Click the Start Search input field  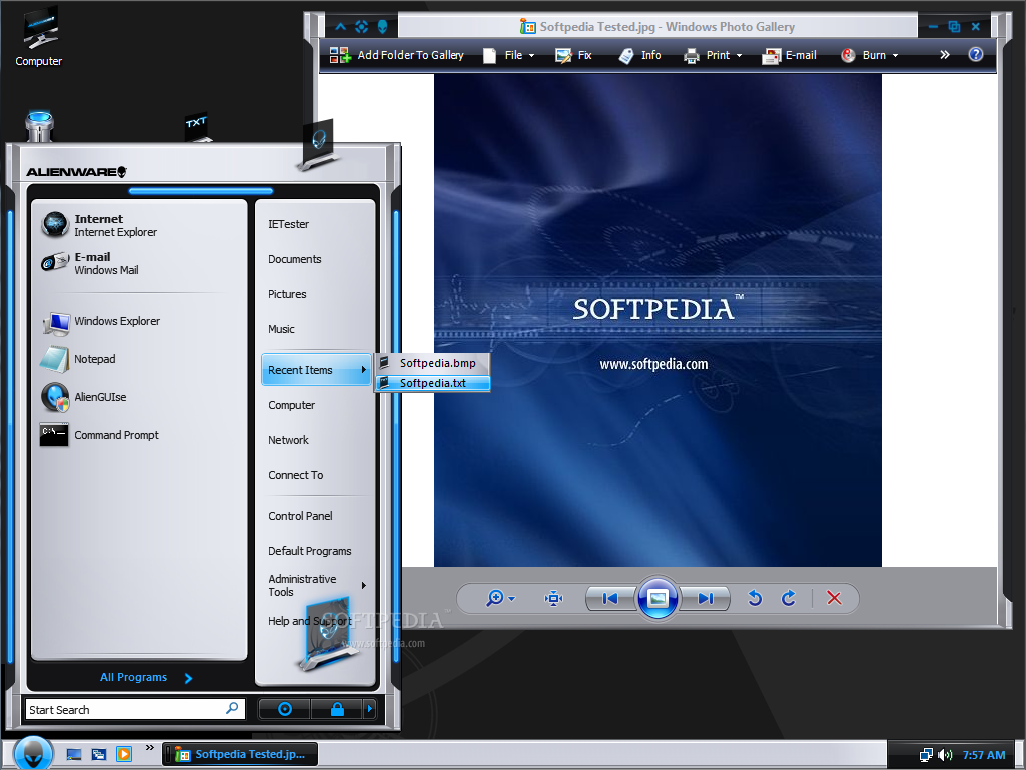(x=135, y=710)
